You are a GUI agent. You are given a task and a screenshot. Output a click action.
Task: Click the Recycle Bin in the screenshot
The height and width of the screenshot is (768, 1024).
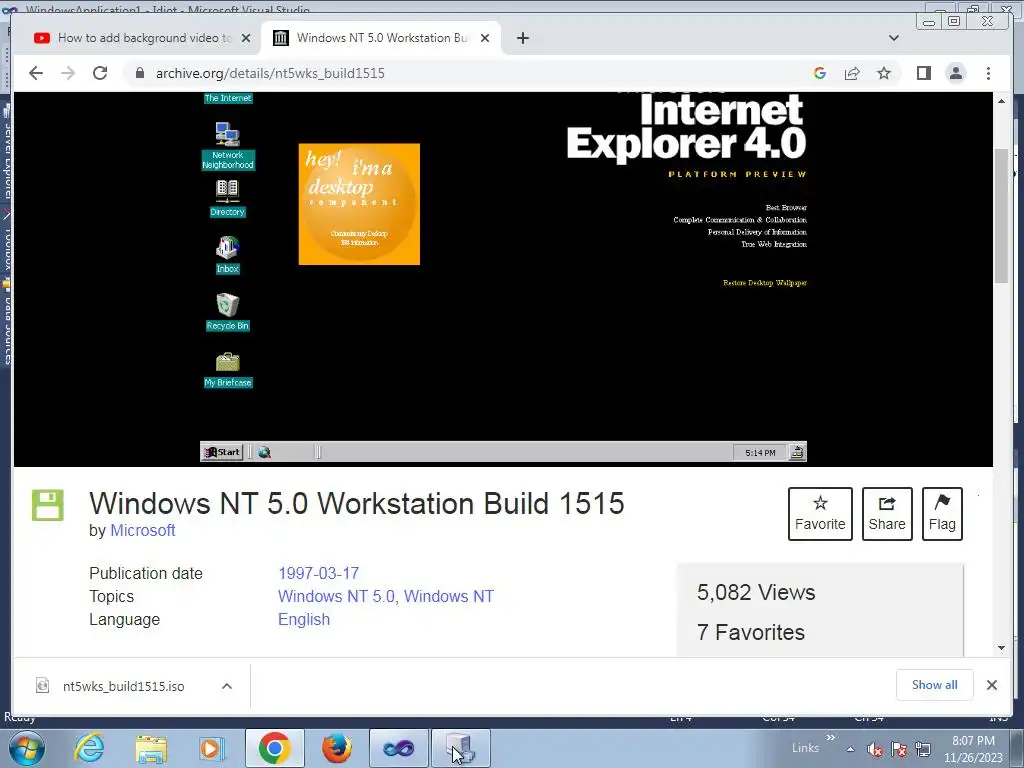[227, 312]
